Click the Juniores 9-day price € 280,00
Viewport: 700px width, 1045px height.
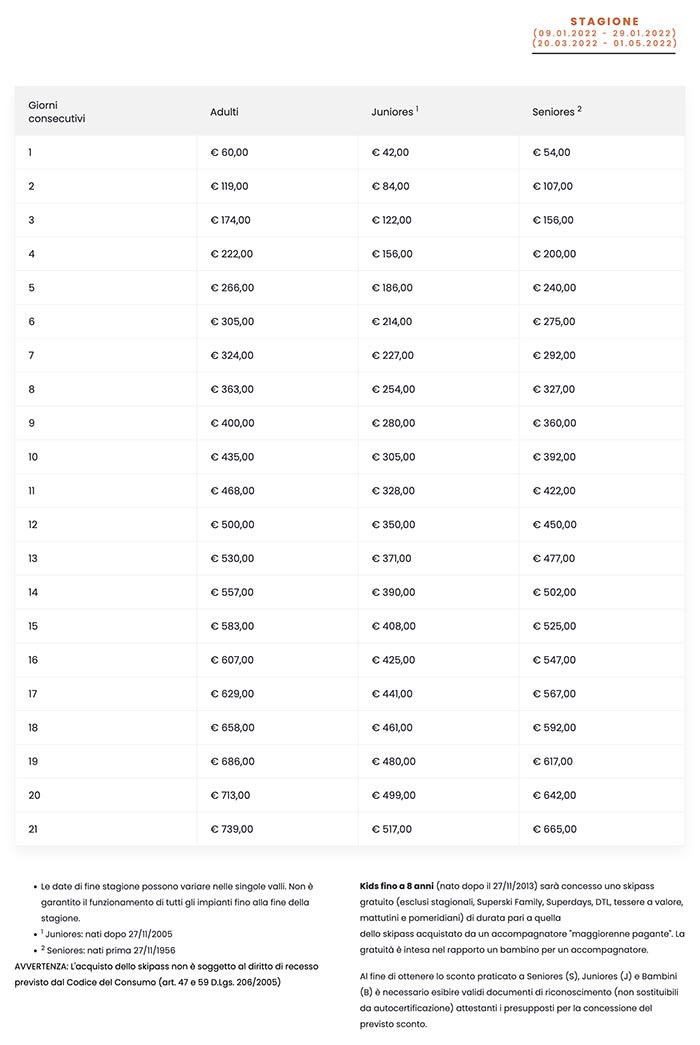(x=393, y=423)
